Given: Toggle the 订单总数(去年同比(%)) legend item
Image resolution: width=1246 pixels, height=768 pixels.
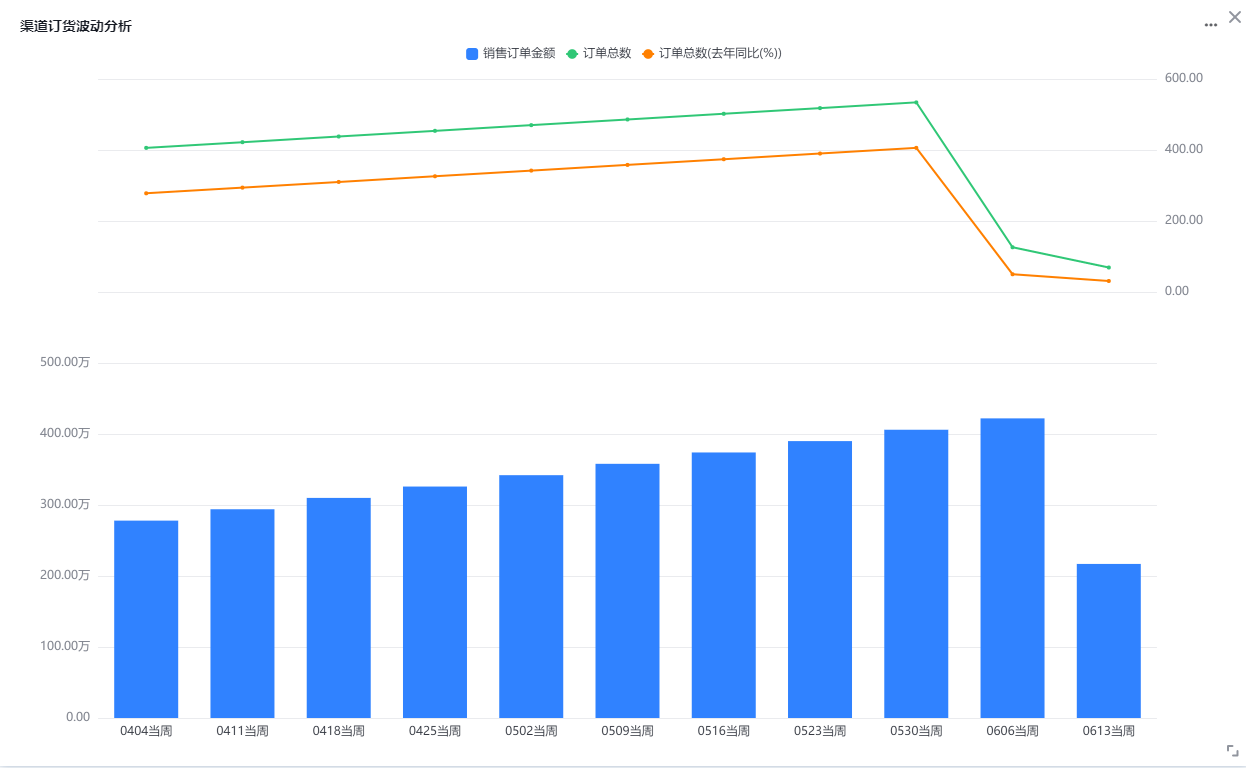Looking at the screenshot, I should pyautogui.click(x=711, y=54).
